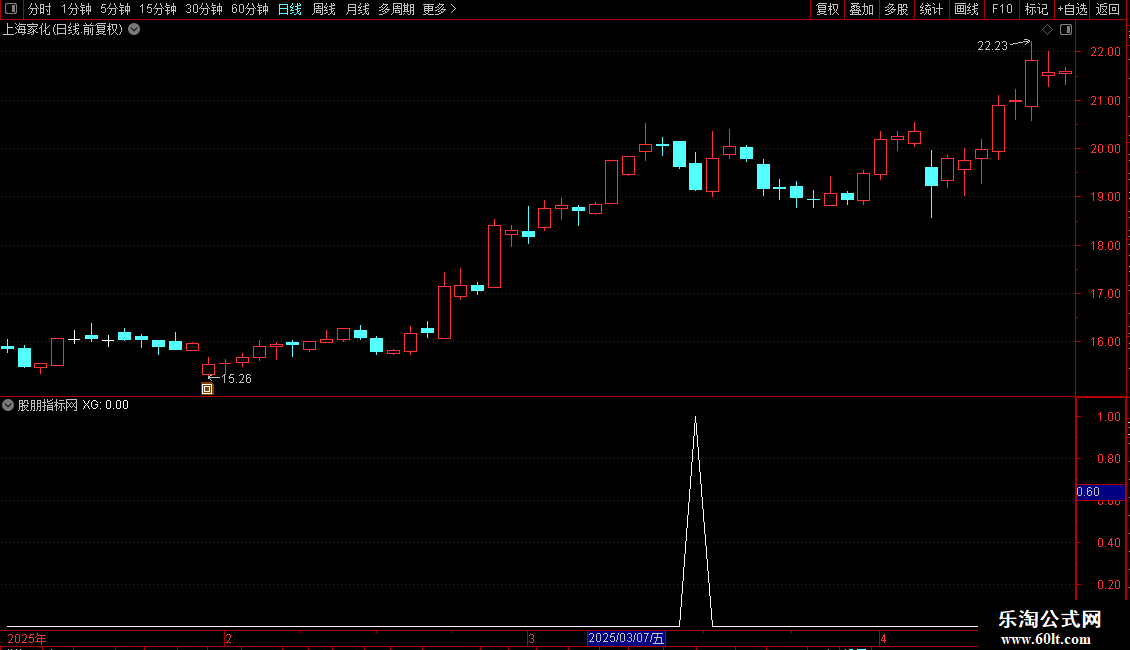Screen dimensions: 1130x650
Task: Click the 1.00 indicator axis label
Action: [1108, 417]
